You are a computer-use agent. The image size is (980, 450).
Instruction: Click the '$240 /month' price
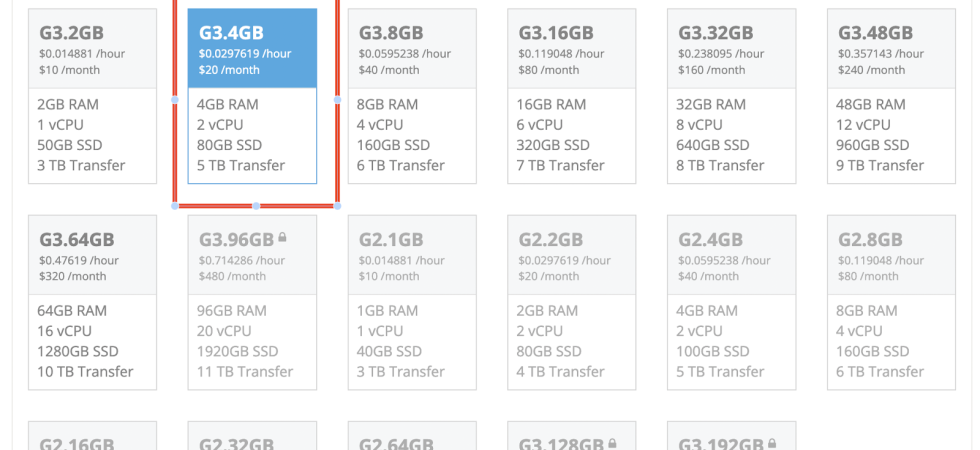[x=871, y=70]
